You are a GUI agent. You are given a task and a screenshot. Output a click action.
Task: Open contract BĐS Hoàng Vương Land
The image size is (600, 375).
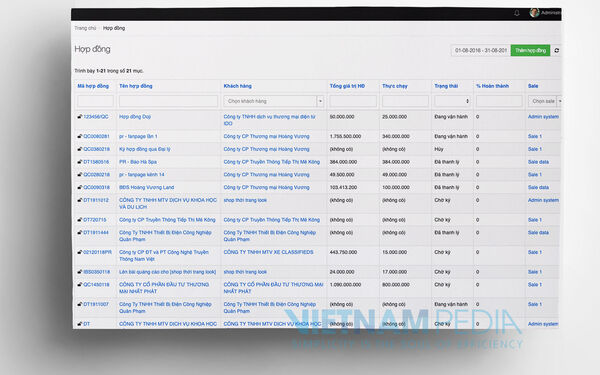147,187
